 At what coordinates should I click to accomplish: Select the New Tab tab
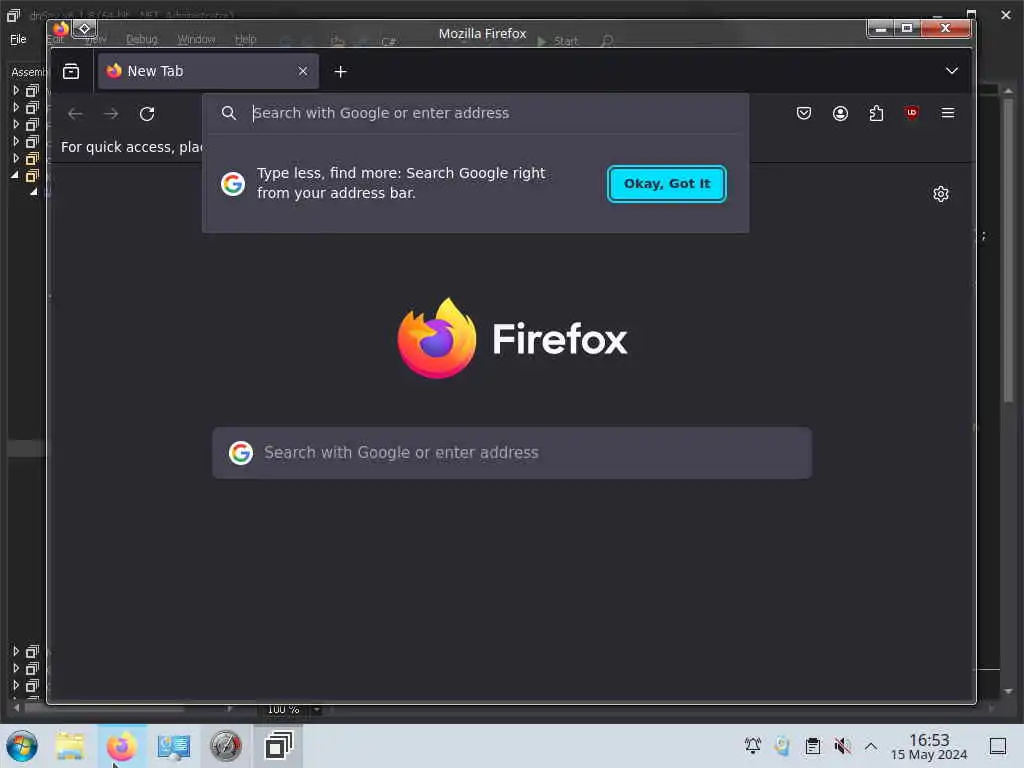click(208, 71)
